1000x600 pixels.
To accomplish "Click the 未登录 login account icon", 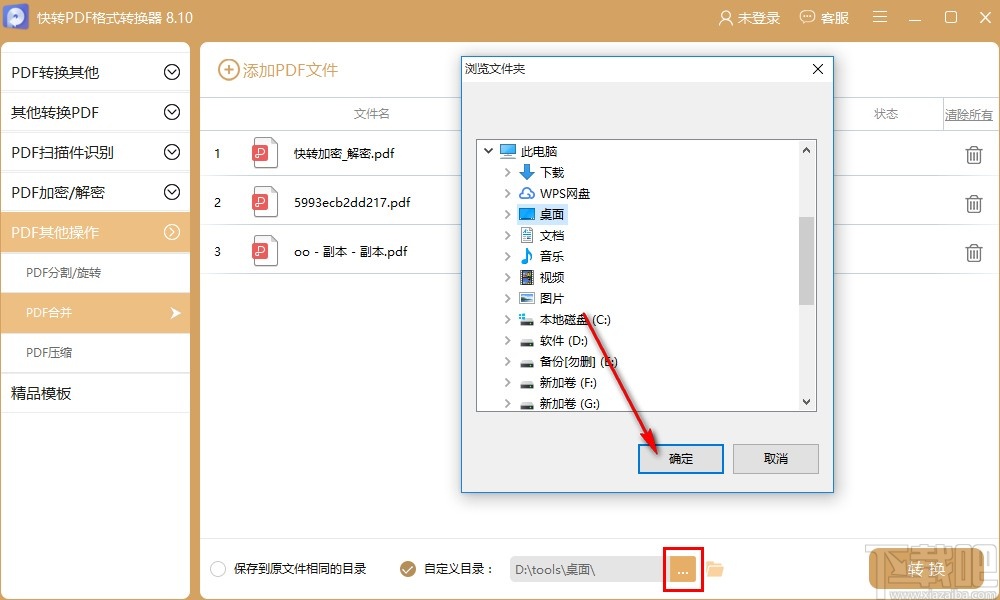I will 748,17.
